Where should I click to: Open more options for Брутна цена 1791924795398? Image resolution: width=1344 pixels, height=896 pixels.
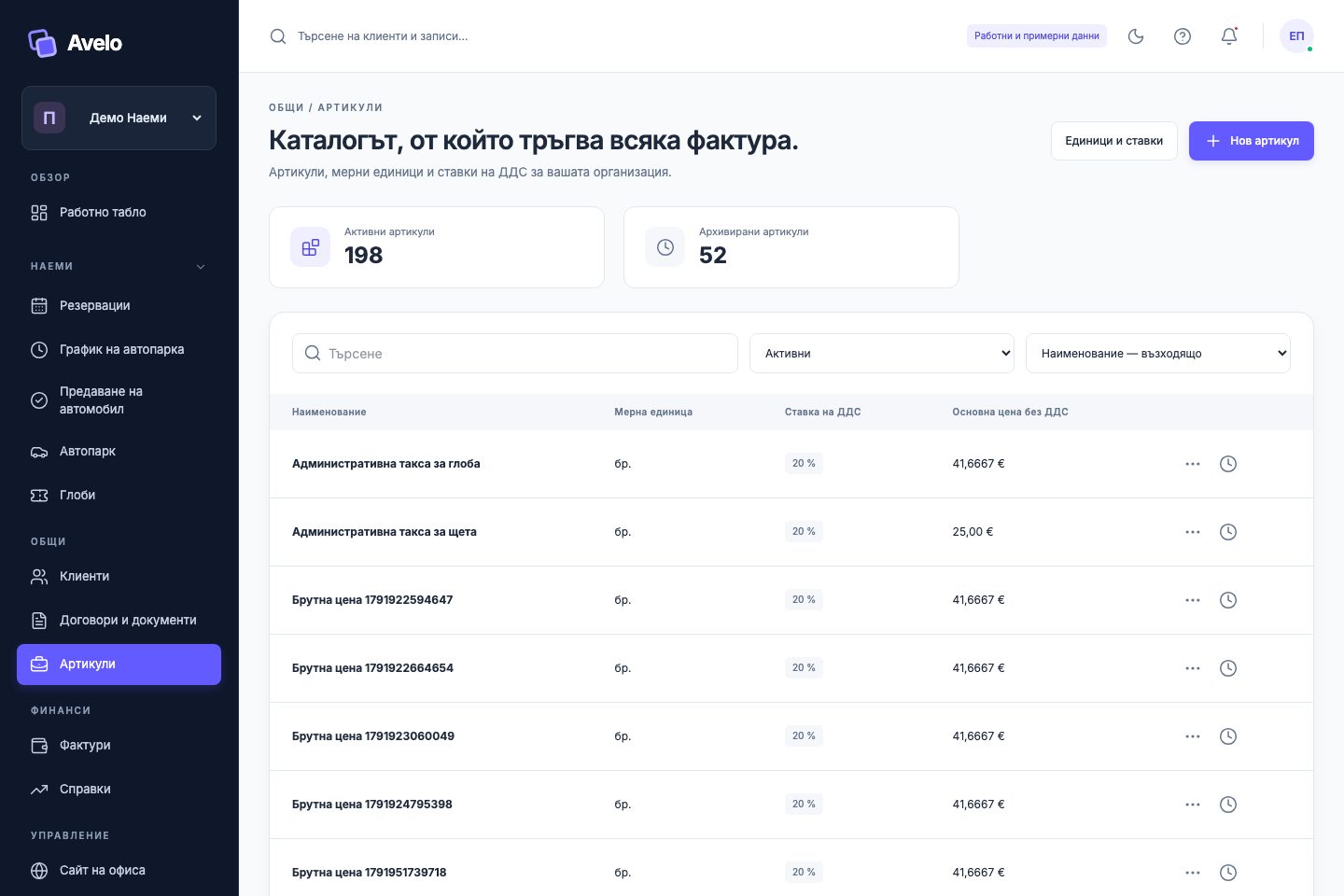[1193, 805]
